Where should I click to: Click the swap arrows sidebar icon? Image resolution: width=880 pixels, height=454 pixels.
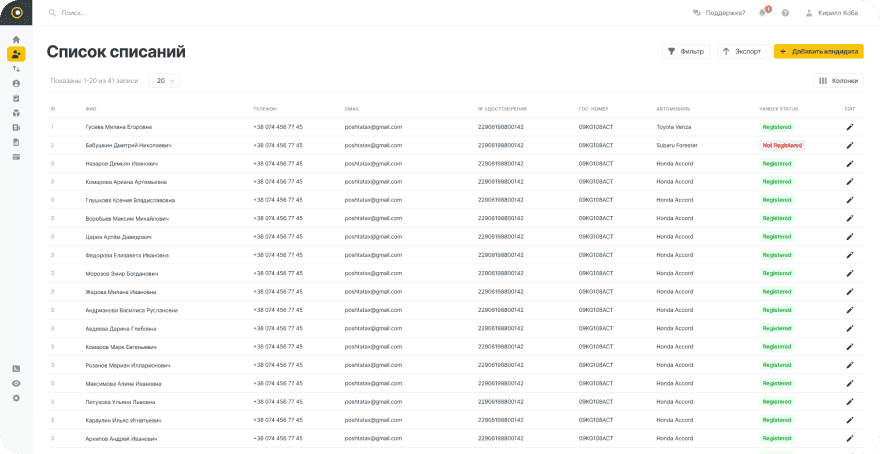pos(16,69)
